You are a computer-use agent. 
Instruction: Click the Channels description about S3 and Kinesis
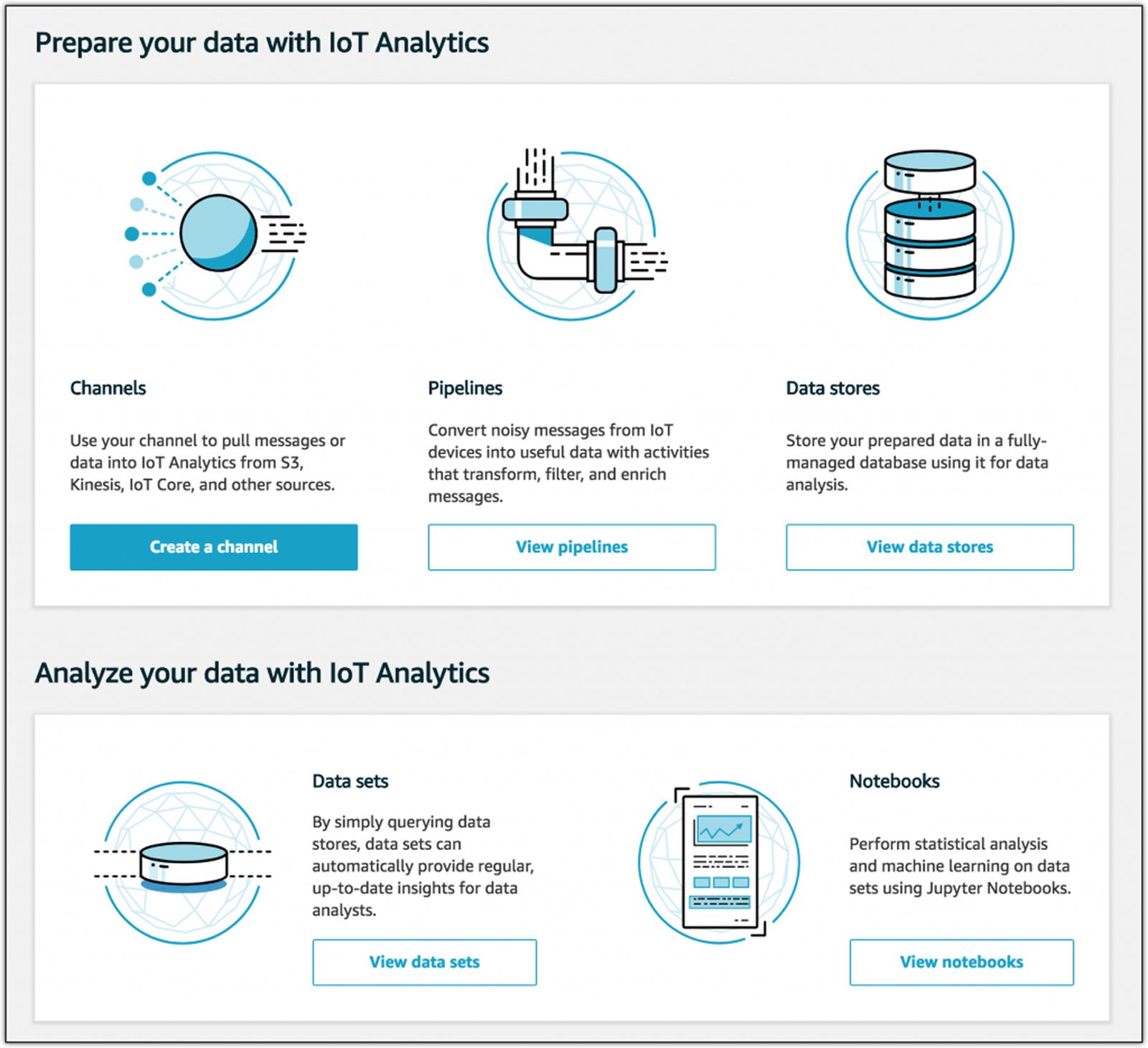click(x=207, y=463)
